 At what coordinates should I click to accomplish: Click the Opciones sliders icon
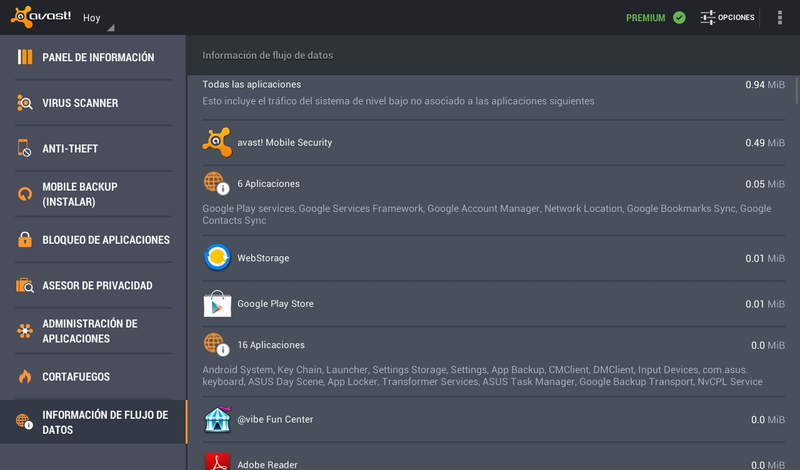coord(708,17)
